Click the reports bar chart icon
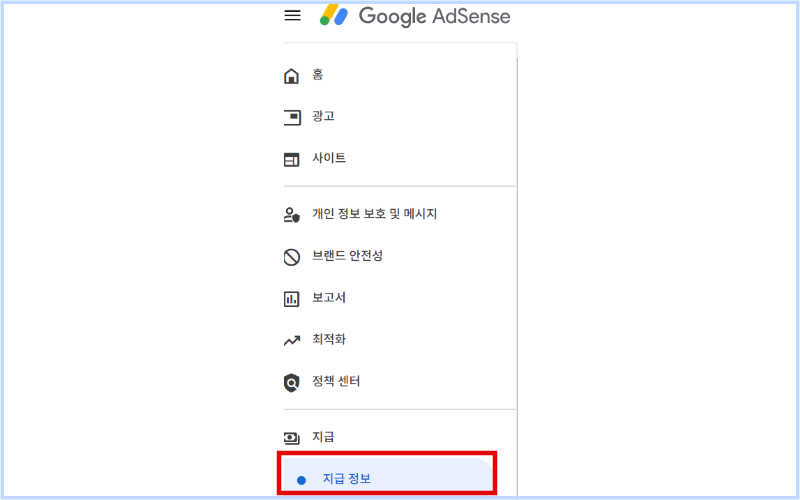 pos(291,298)
